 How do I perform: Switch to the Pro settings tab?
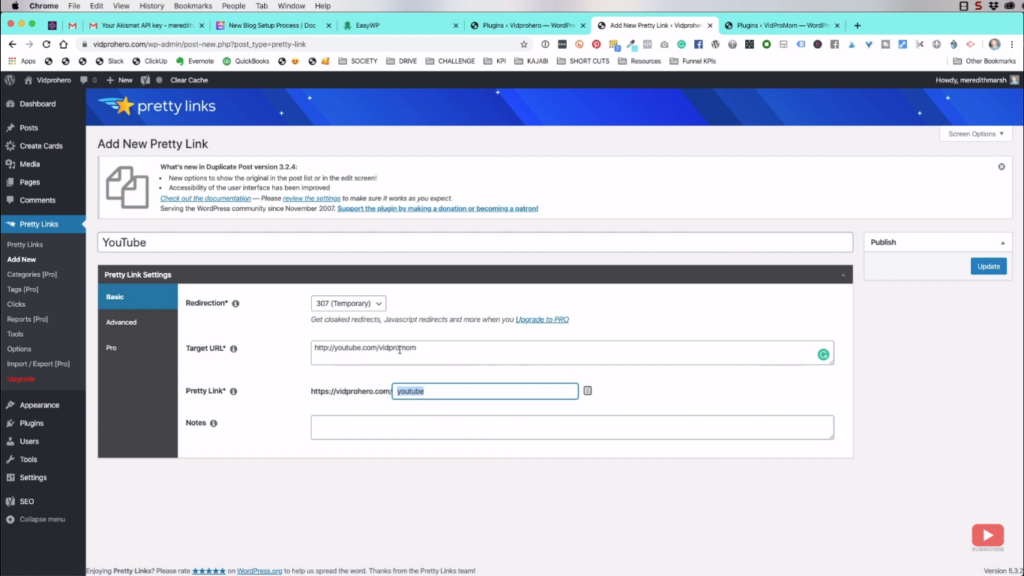click(138, 347)
